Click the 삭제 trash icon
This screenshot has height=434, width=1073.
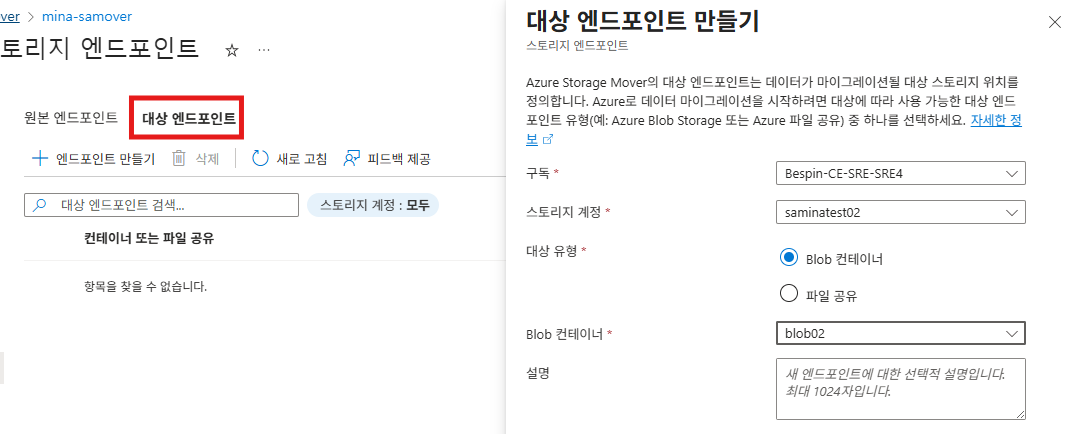pyautogui.click(x=179, y=159)
